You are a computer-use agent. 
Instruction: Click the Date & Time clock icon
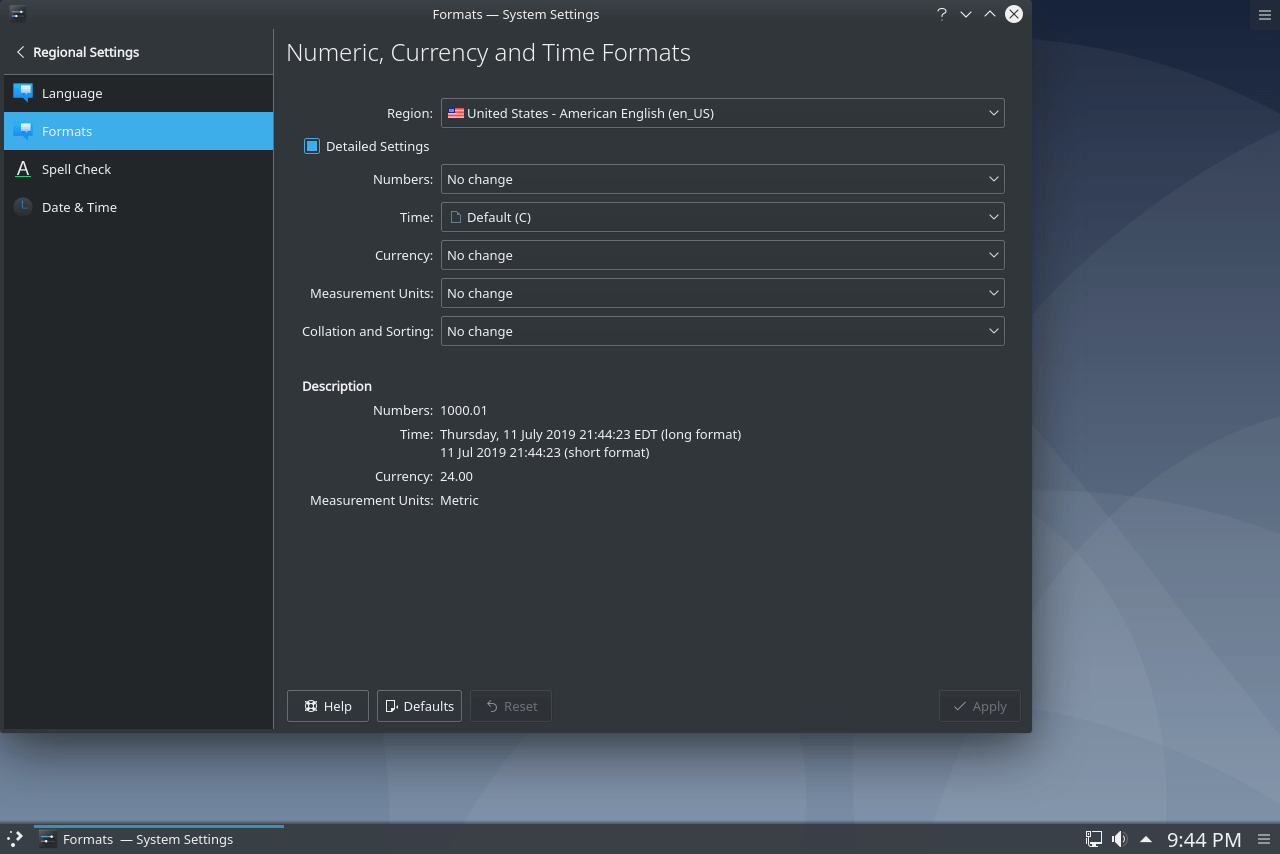[x=22, y=207]
